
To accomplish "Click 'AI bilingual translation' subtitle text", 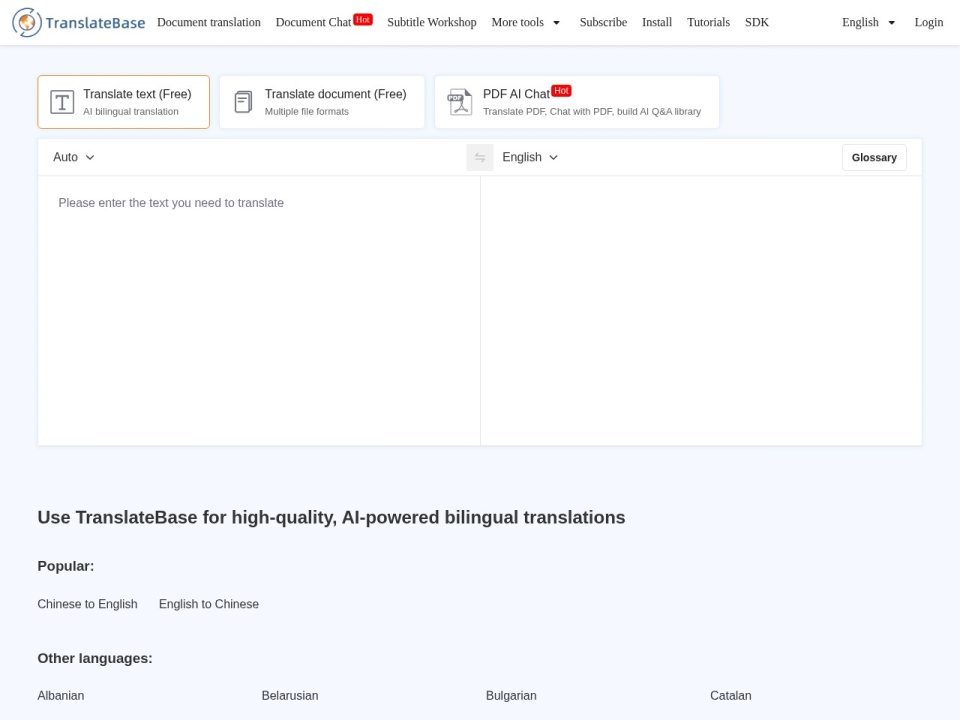I will coord(131,111).
